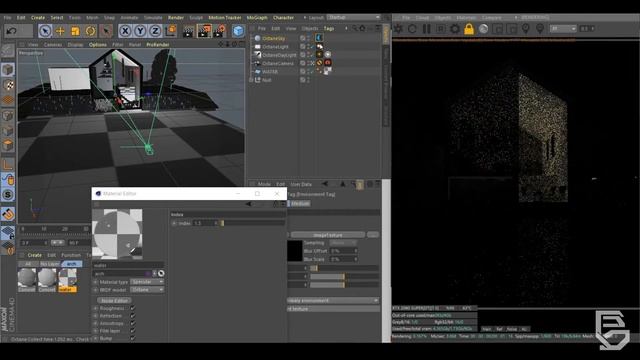Select WATER object row
The image size is (640, 360).
click(270, 71)
